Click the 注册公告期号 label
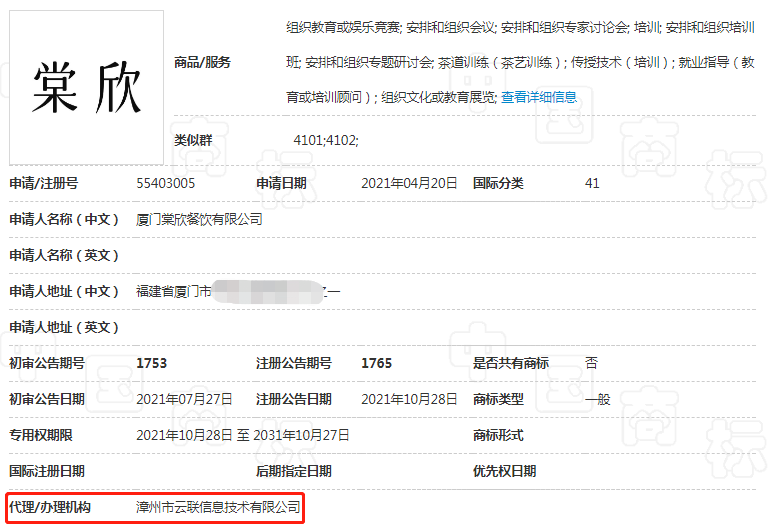 click(293, 363)
